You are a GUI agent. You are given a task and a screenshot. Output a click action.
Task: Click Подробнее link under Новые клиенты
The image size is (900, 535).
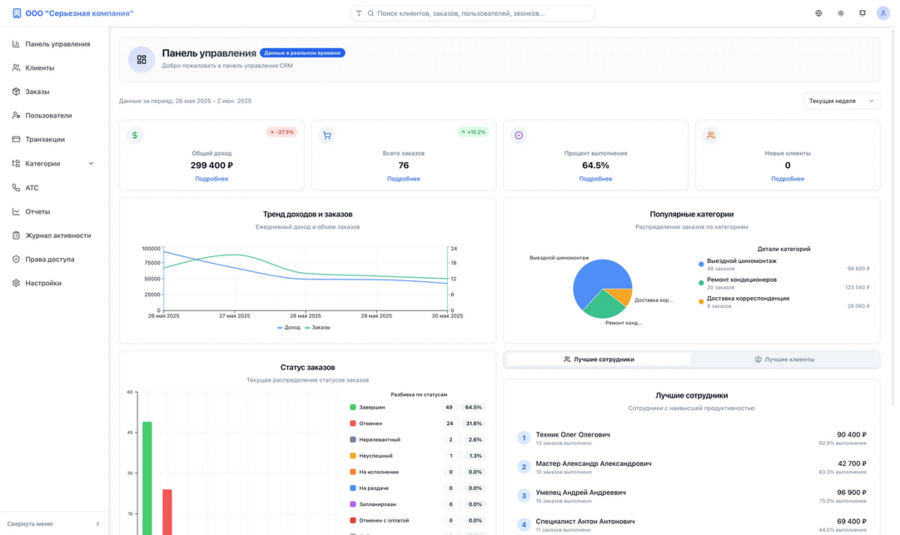point(787,179)
